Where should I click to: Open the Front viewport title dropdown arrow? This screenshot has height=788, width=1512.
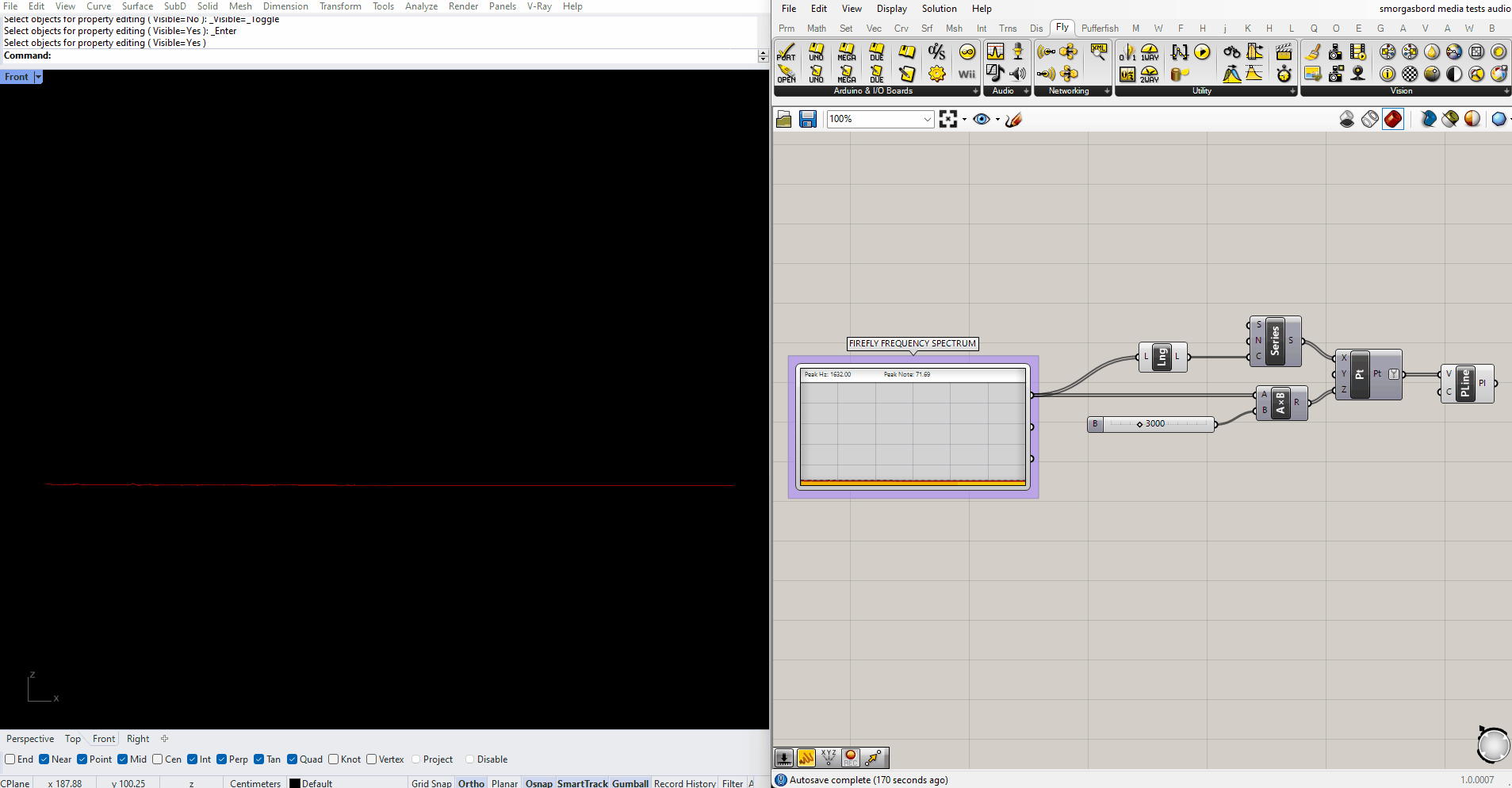point(38,77)
